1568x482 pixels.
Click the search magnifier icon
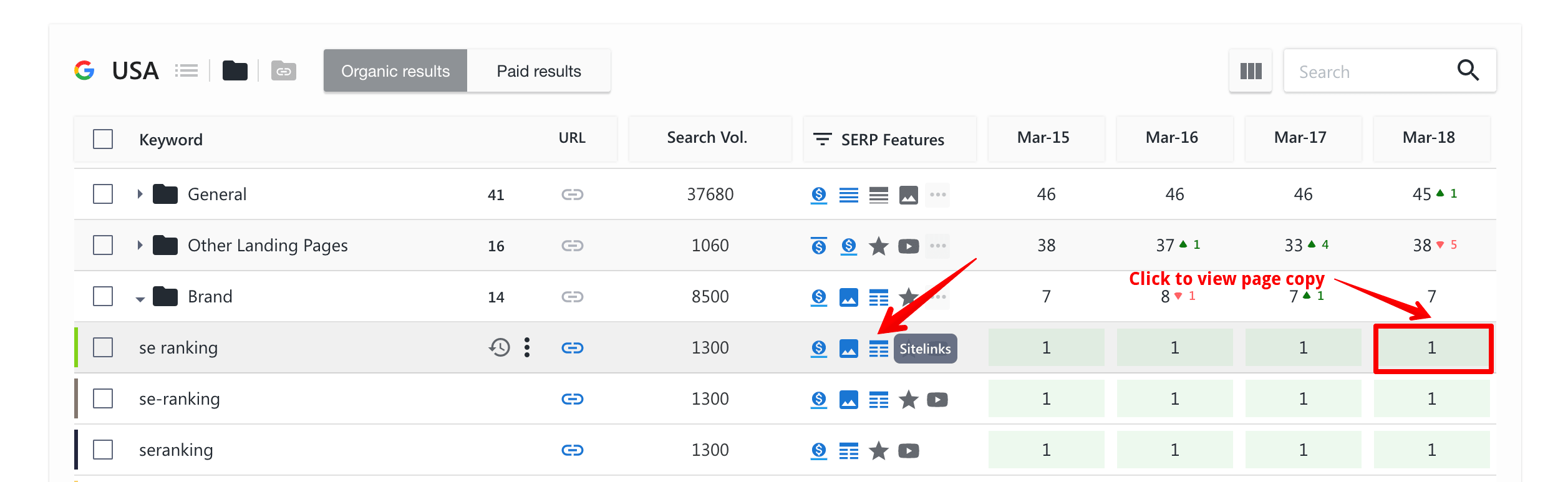pyautogui.click(x=1468, y=70)
